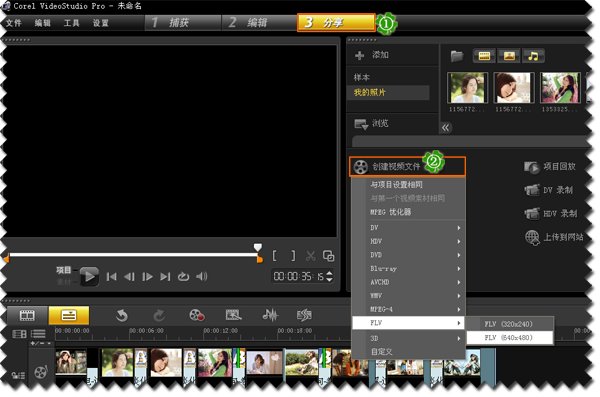
Task: Open the system volume control
Action: 202,276
